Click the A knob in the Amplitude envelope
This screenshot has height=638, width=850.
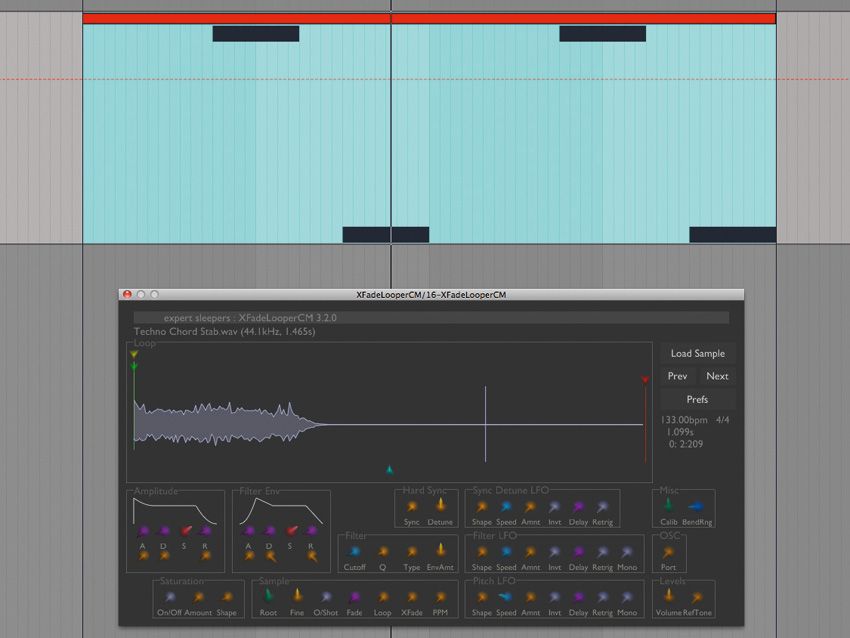pos(144,530)
